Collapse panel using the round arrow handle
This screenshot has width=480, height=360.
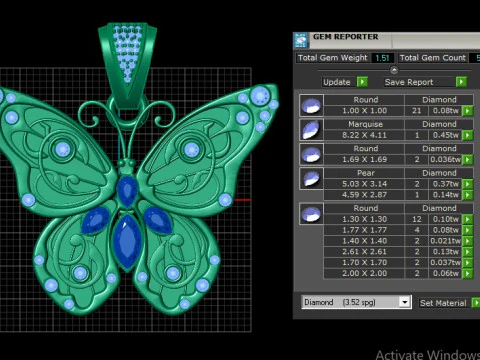click(x=394, y=70)
